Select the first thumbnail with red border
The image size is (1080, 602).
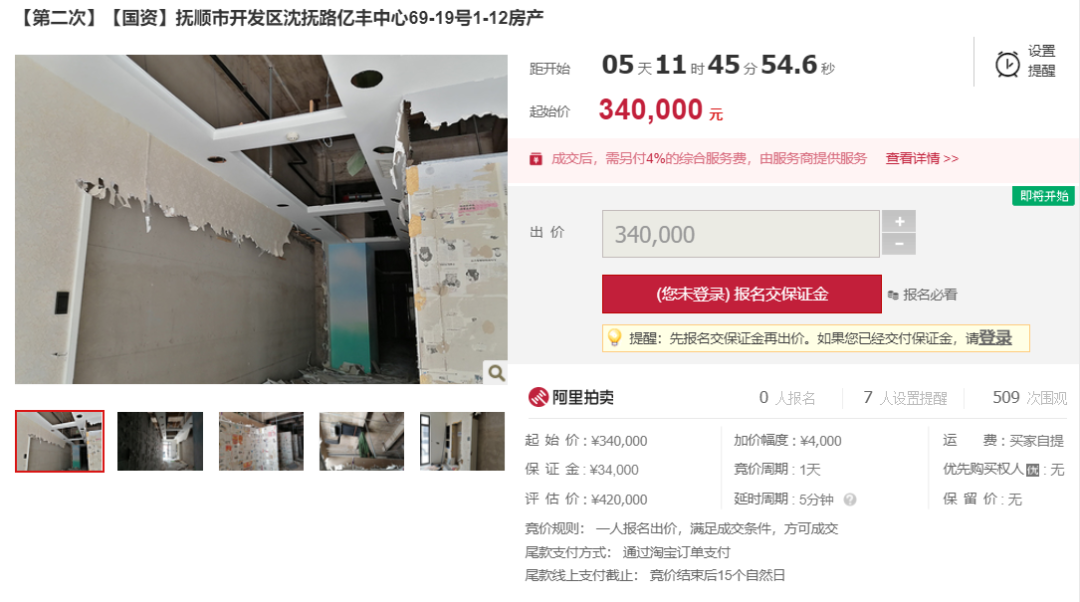point(60,442)
